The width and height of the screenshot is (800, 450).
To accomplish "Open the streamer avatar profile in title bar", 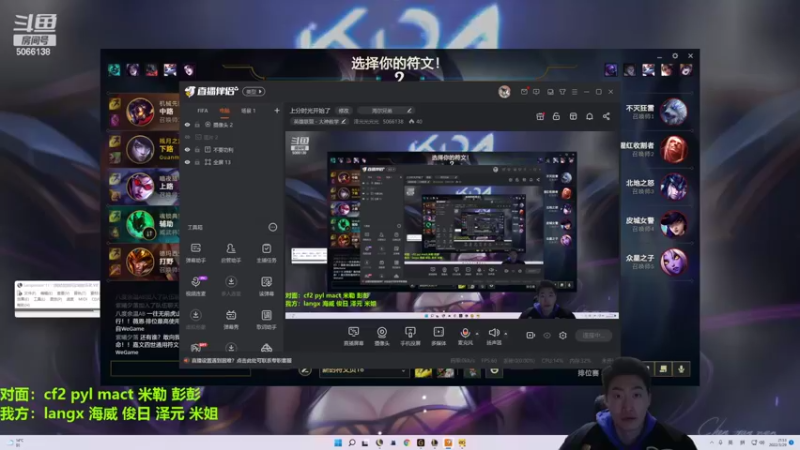I will tap(504, 91).
